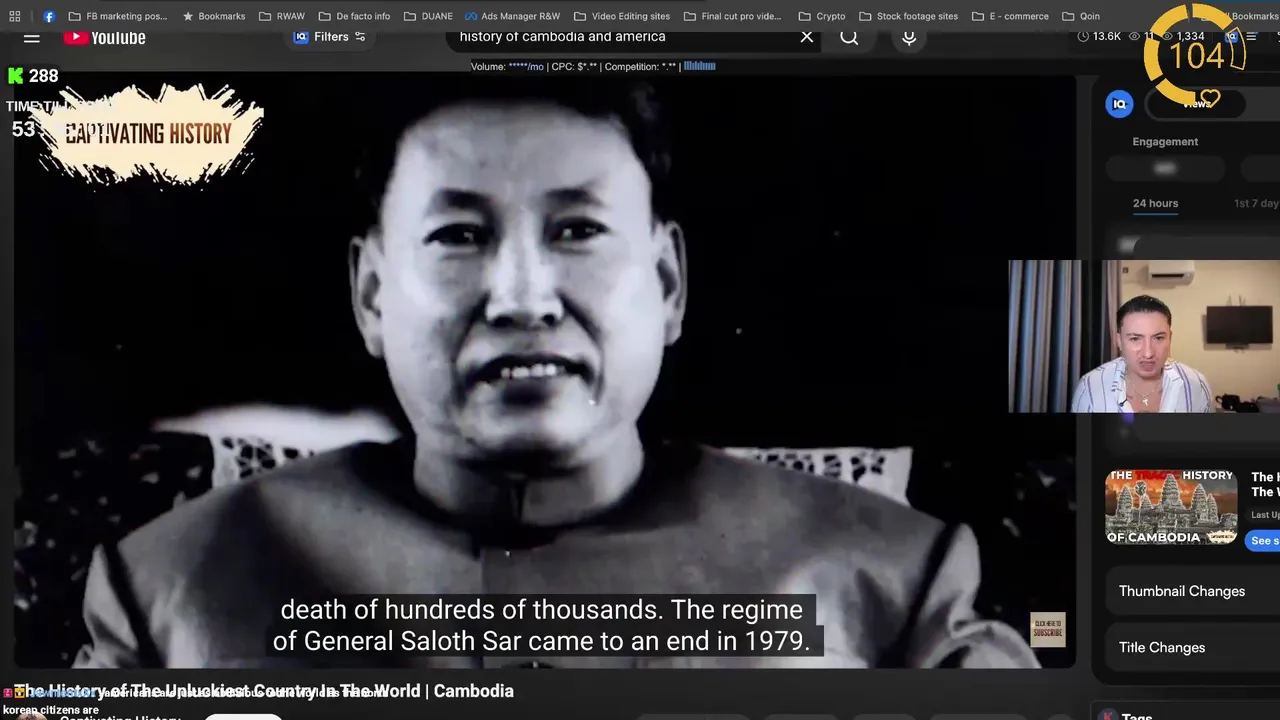
Task: Open the 'Video Editing sites' bookmark folder
Action: click(622, 16)
